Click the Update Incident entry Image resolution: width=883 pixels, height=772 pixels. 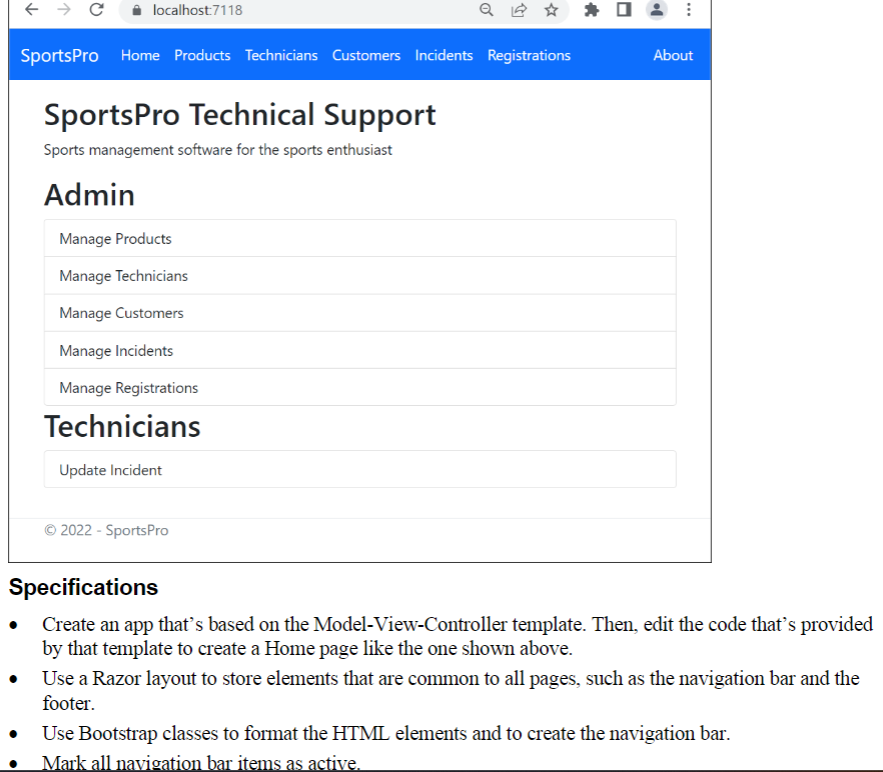click(x=113, y=469)
